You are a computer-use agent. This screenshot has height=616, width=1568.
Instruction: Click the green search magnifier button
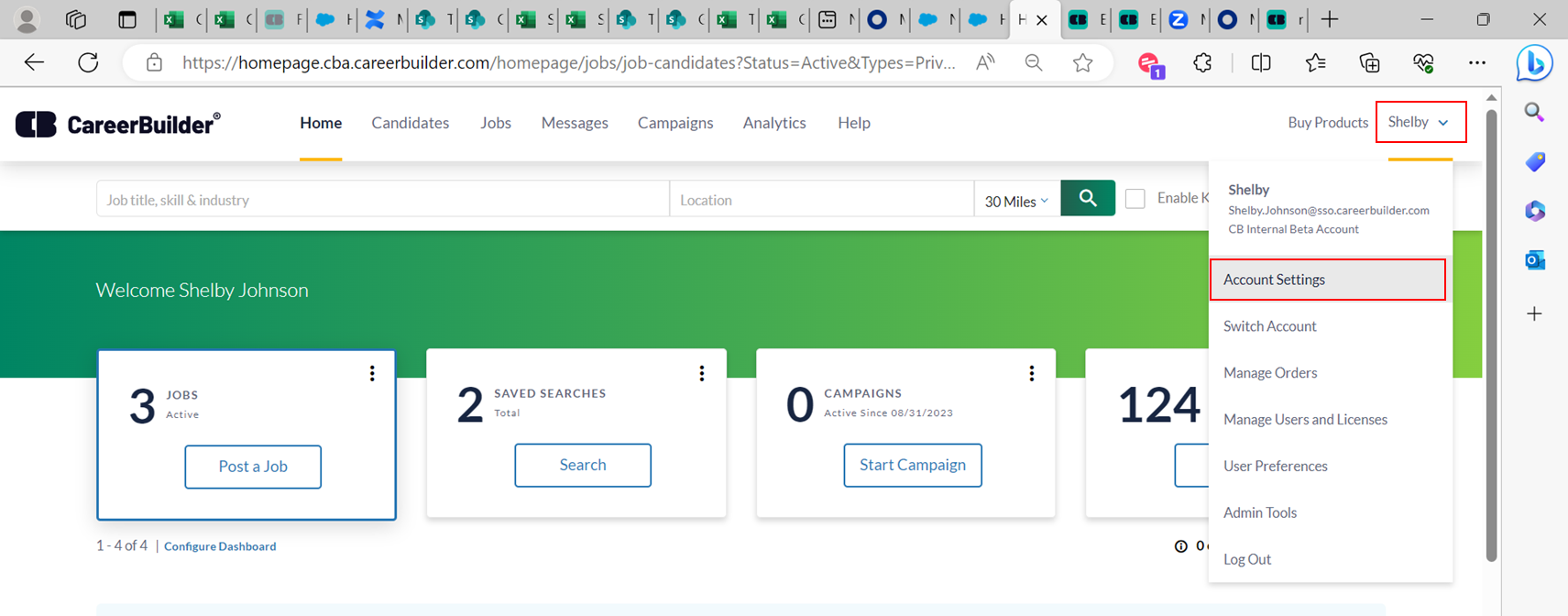pyautogui.click(x=1087, y=198)
